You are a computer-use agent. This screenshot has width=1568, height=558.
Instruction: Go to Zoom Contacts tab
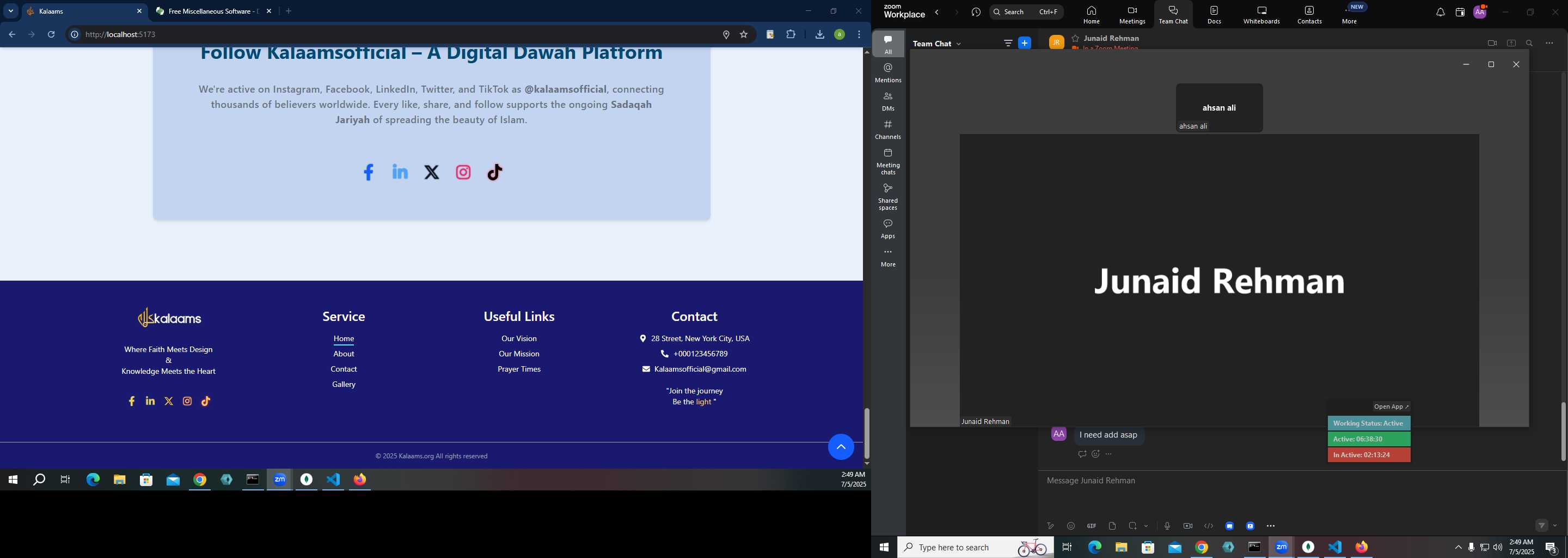(1309, 15)
